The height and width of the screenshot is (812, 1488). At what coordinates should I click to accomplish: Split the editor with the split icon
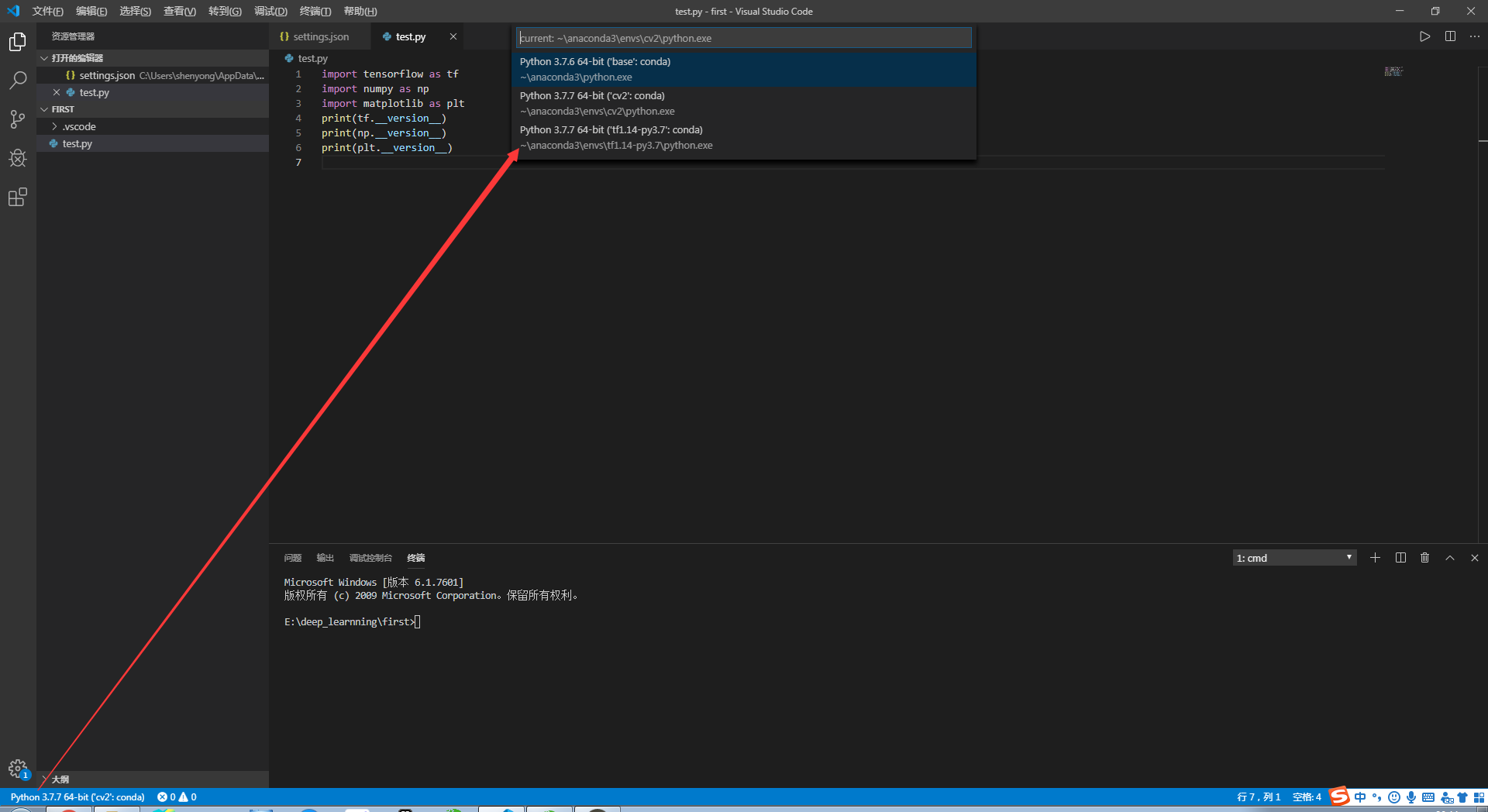click(1450, 36)
